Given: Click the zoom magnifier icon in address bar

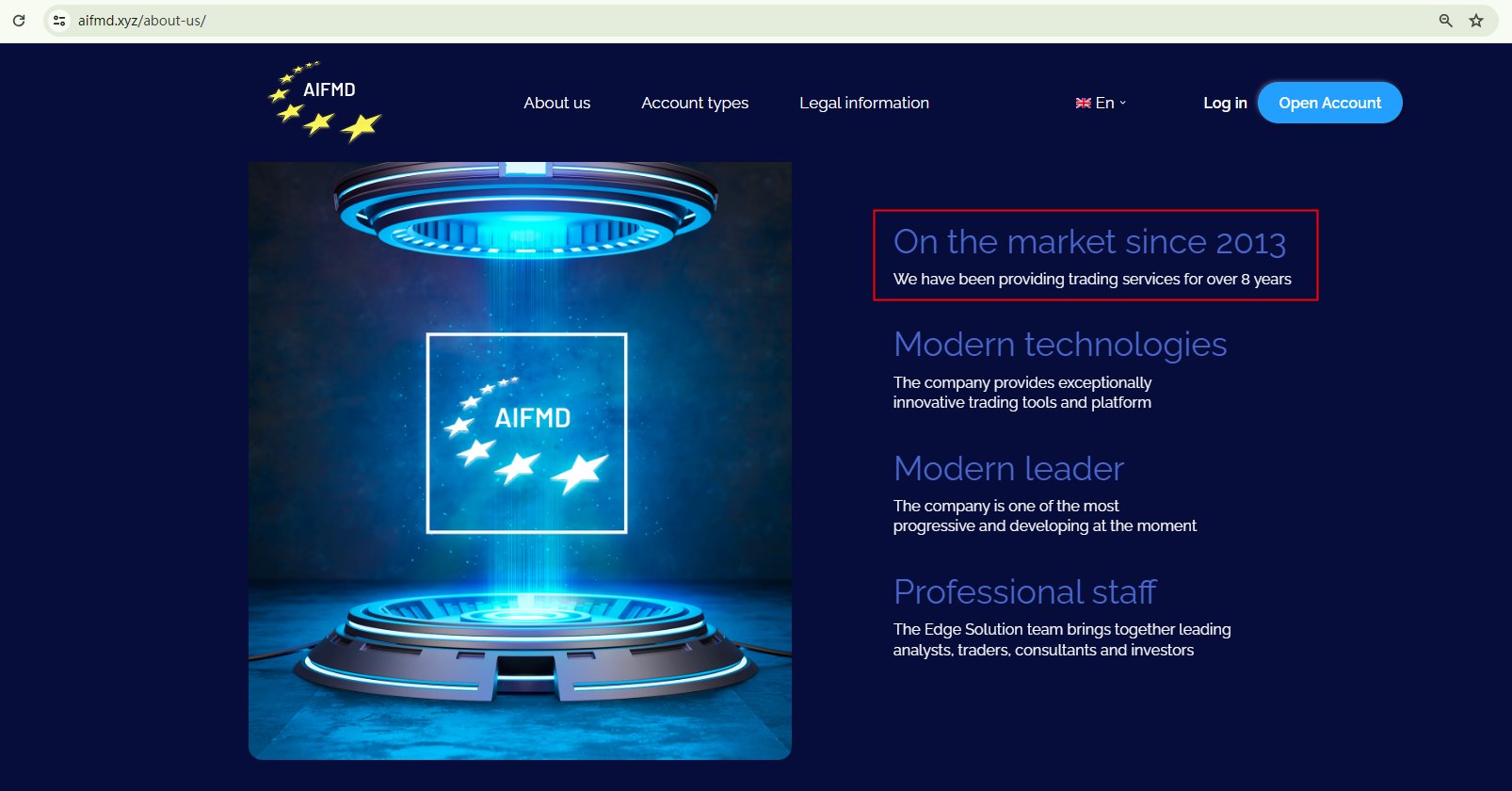Looking at the screenshot, I should click(1446, 21).
